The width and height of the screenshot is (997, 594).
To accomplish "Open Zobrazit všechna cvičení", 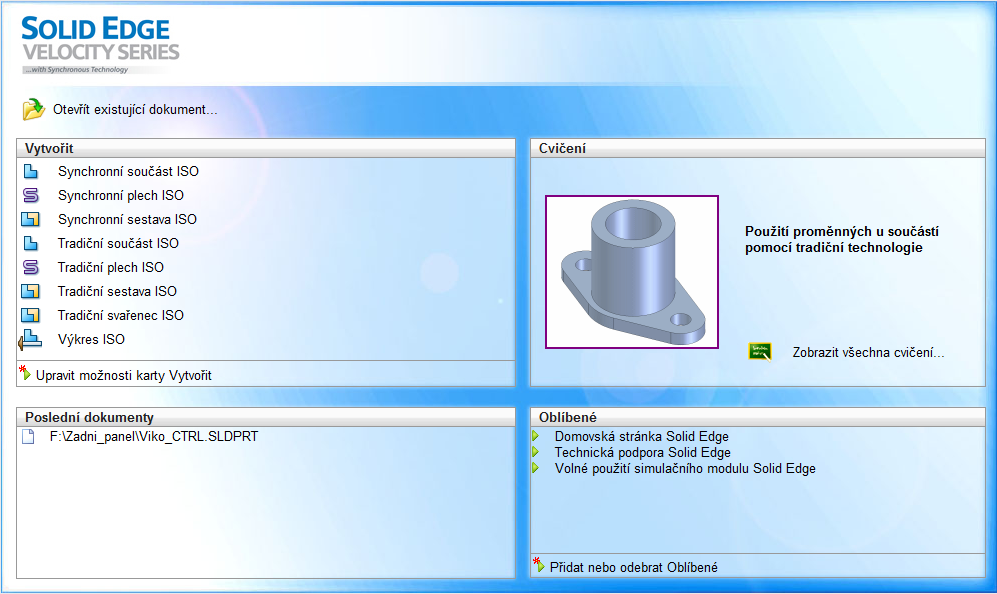I will point(868,352).
